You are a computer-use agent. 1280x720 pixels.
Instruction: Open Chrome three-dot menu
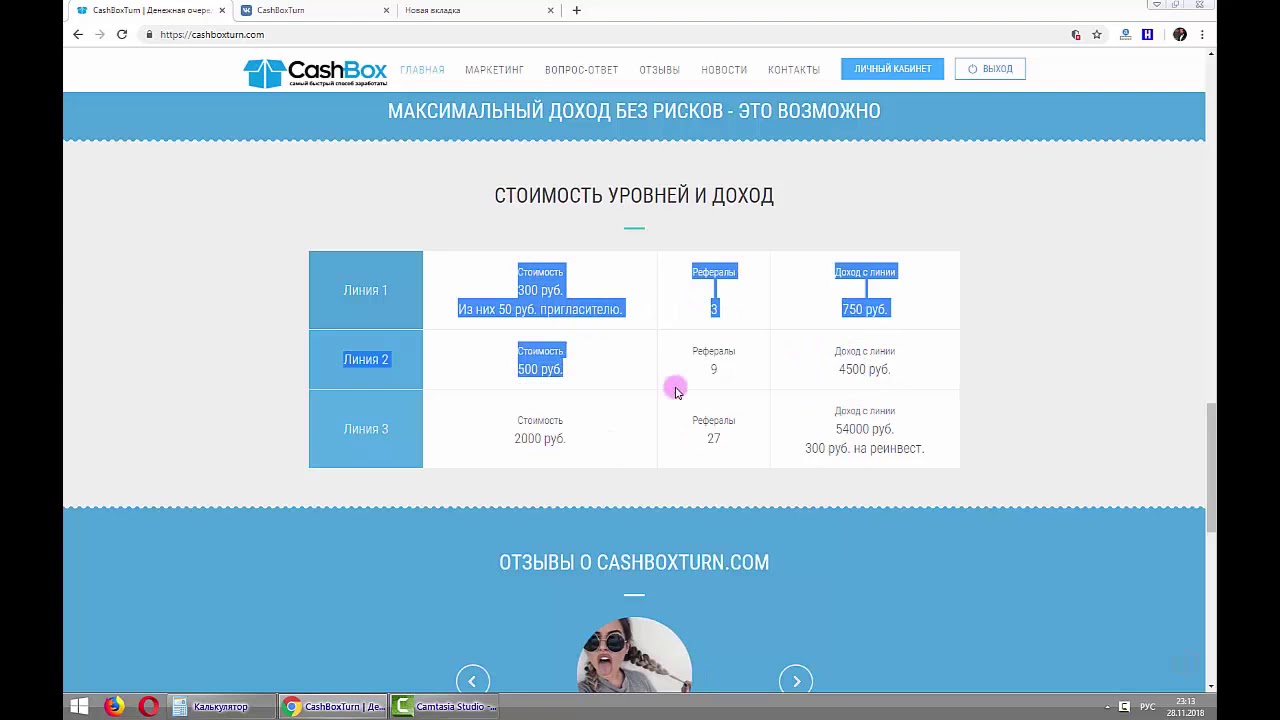tap(1202, 34)
